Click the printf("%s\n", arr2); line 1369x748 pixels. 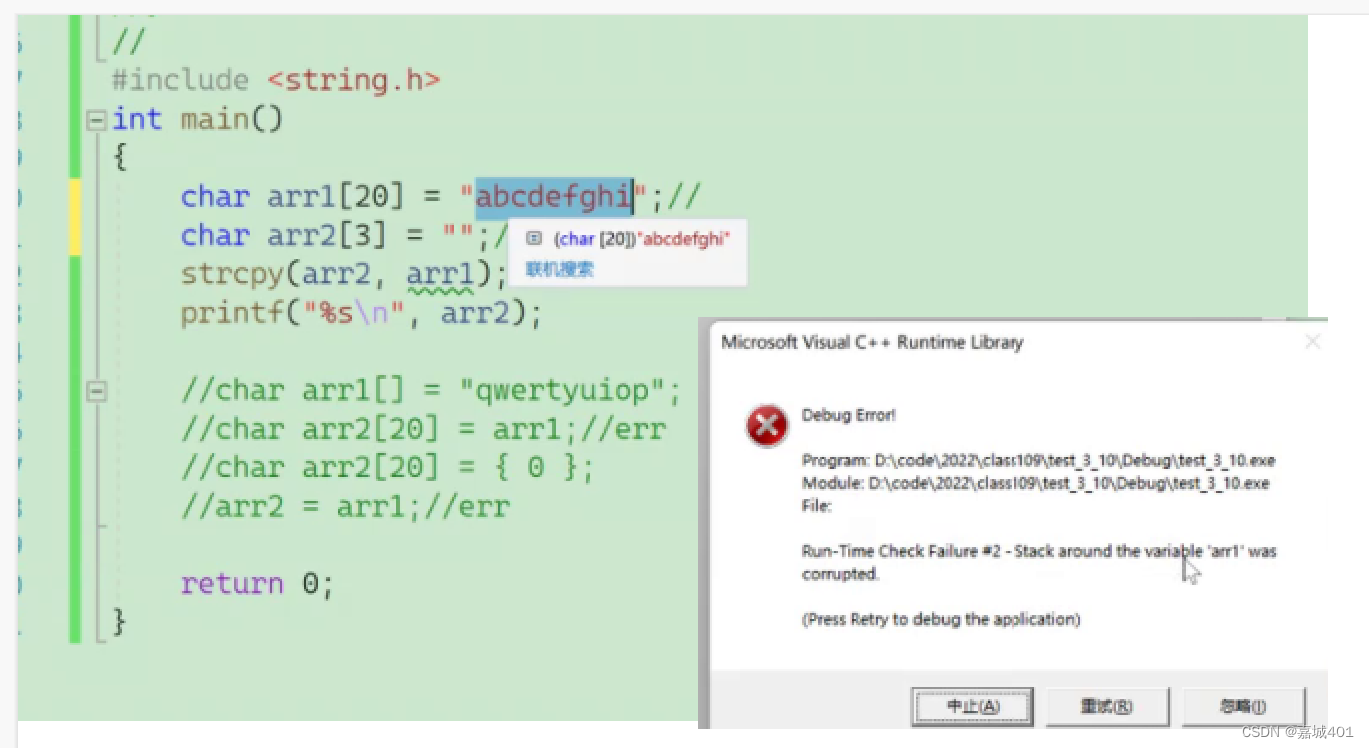361,314
